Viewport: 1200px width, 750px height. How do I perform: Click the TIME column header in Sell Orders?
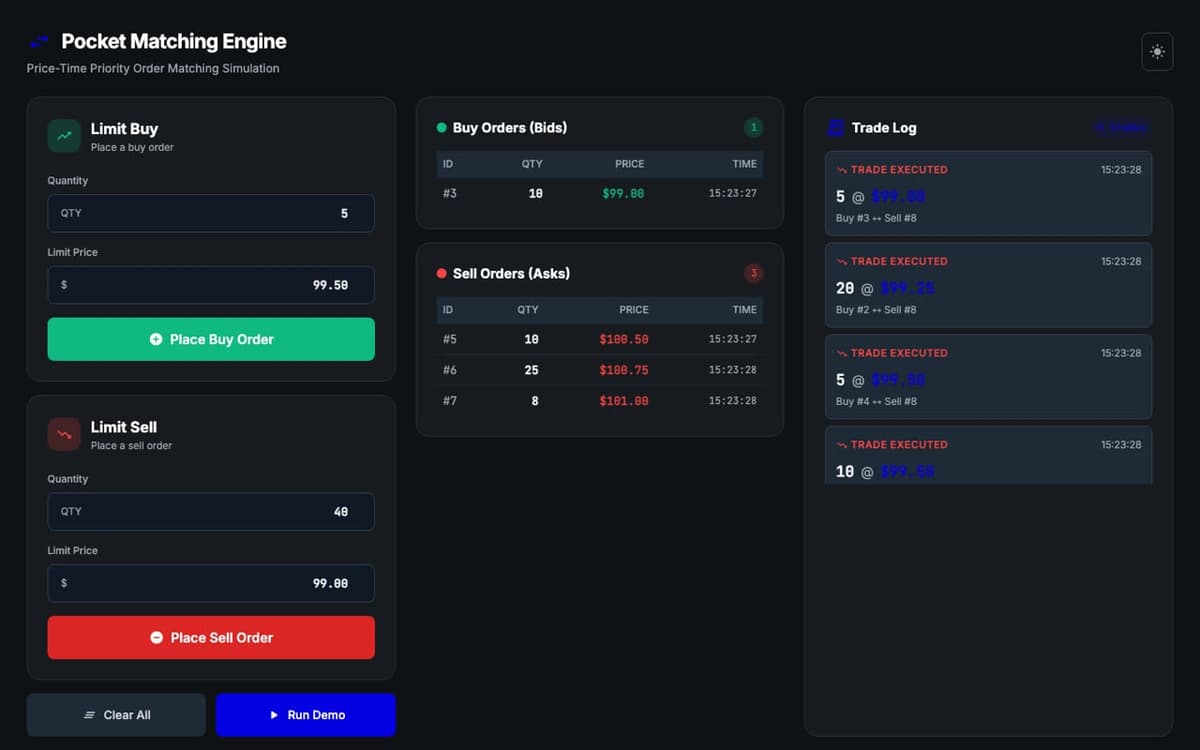pyautogui.click(x=745, y=310)
